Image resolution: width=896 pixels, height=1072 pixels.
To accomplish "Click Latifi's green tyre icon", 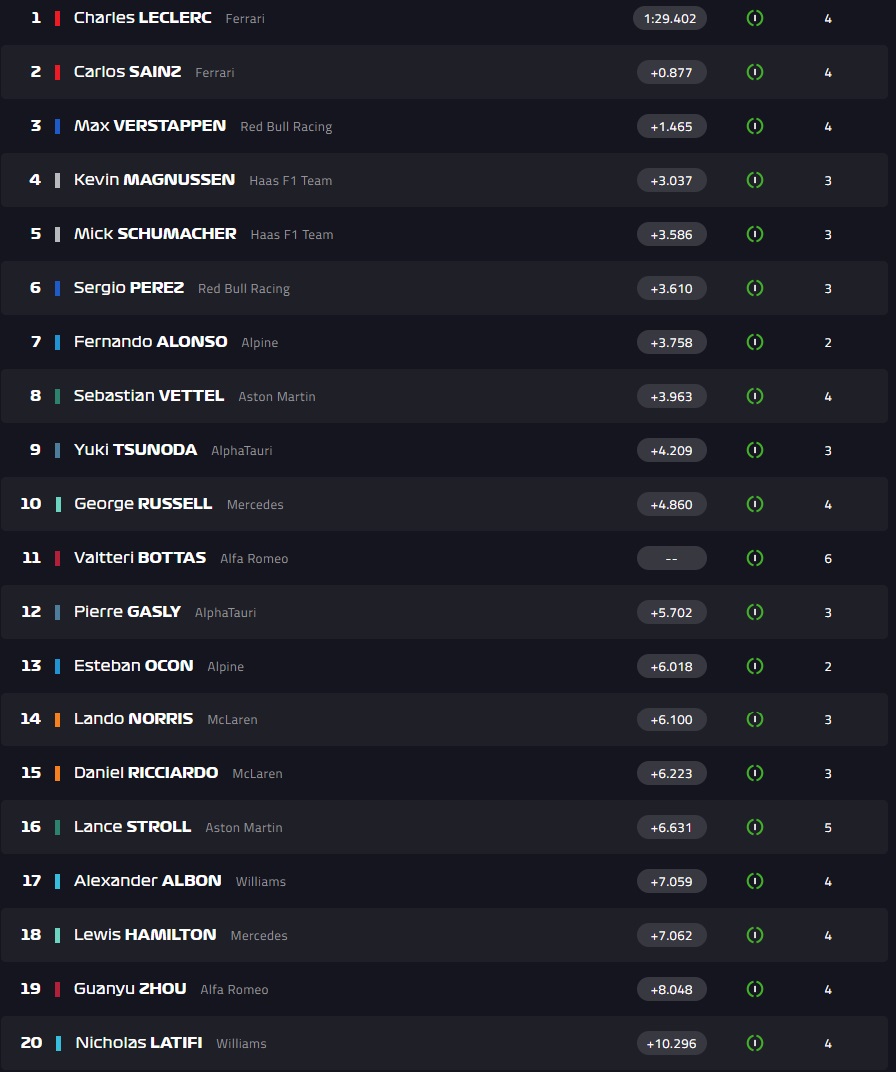I will click(x=755, y=1043).
